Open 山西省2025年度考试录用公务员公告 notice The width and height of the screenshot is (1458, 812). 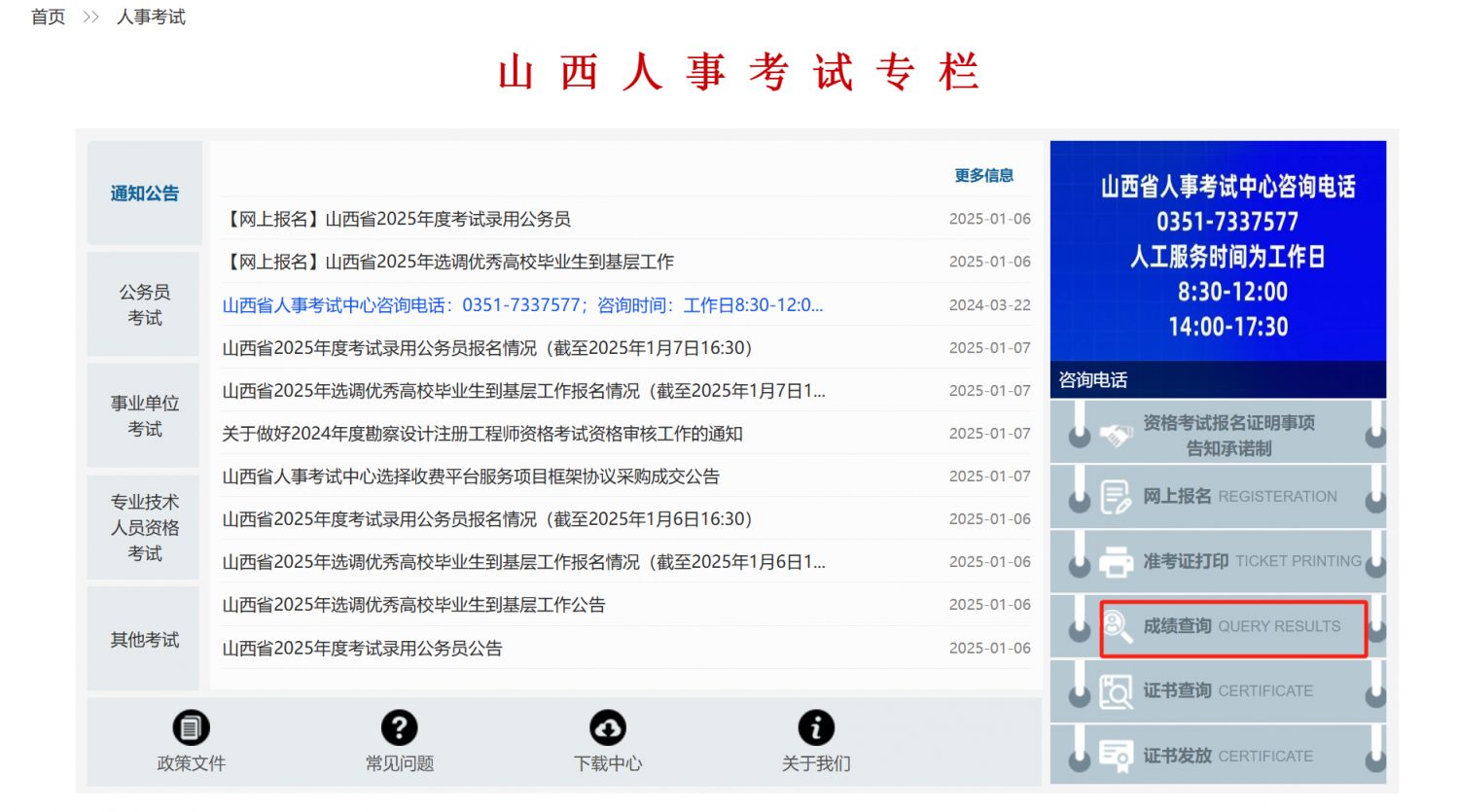click(x=362, y=649)
